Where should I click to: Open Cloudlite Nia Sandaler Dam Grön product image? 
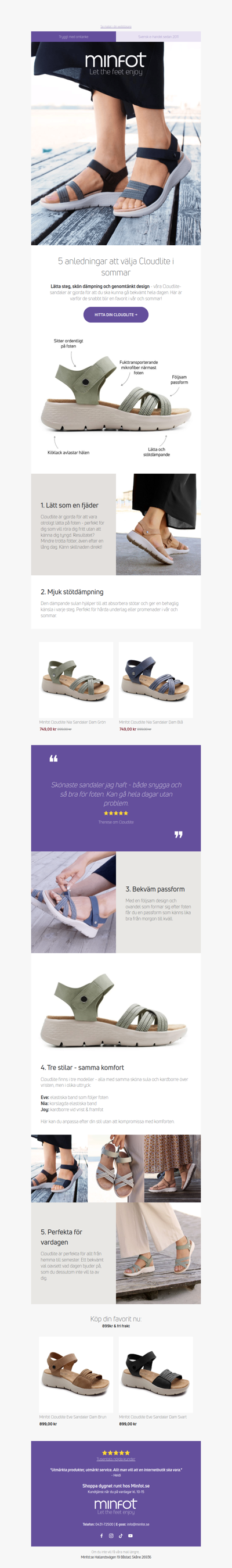76,680
